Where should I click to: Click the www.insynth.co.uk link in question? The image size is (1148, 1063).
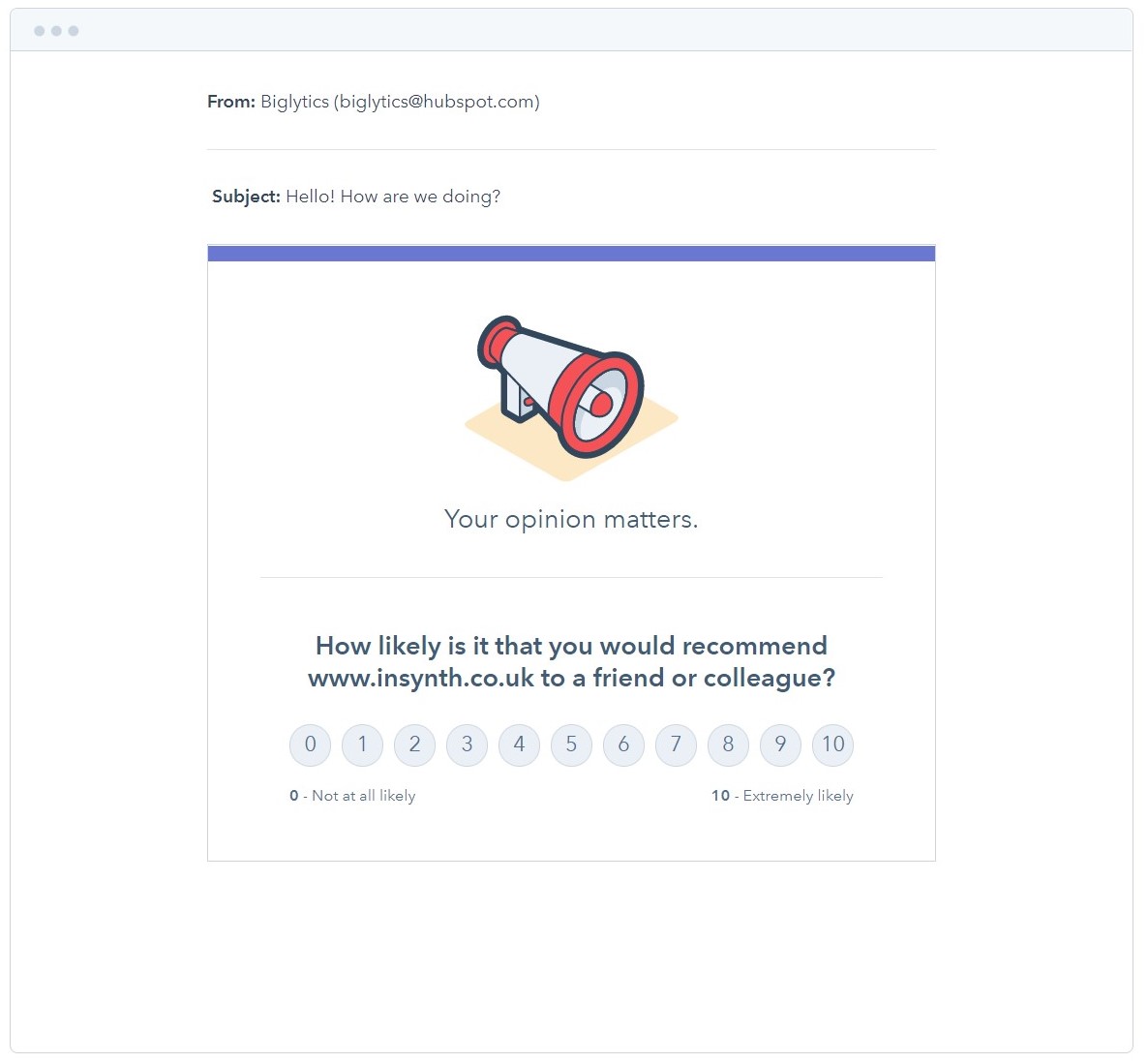click(x=421, y=679)
